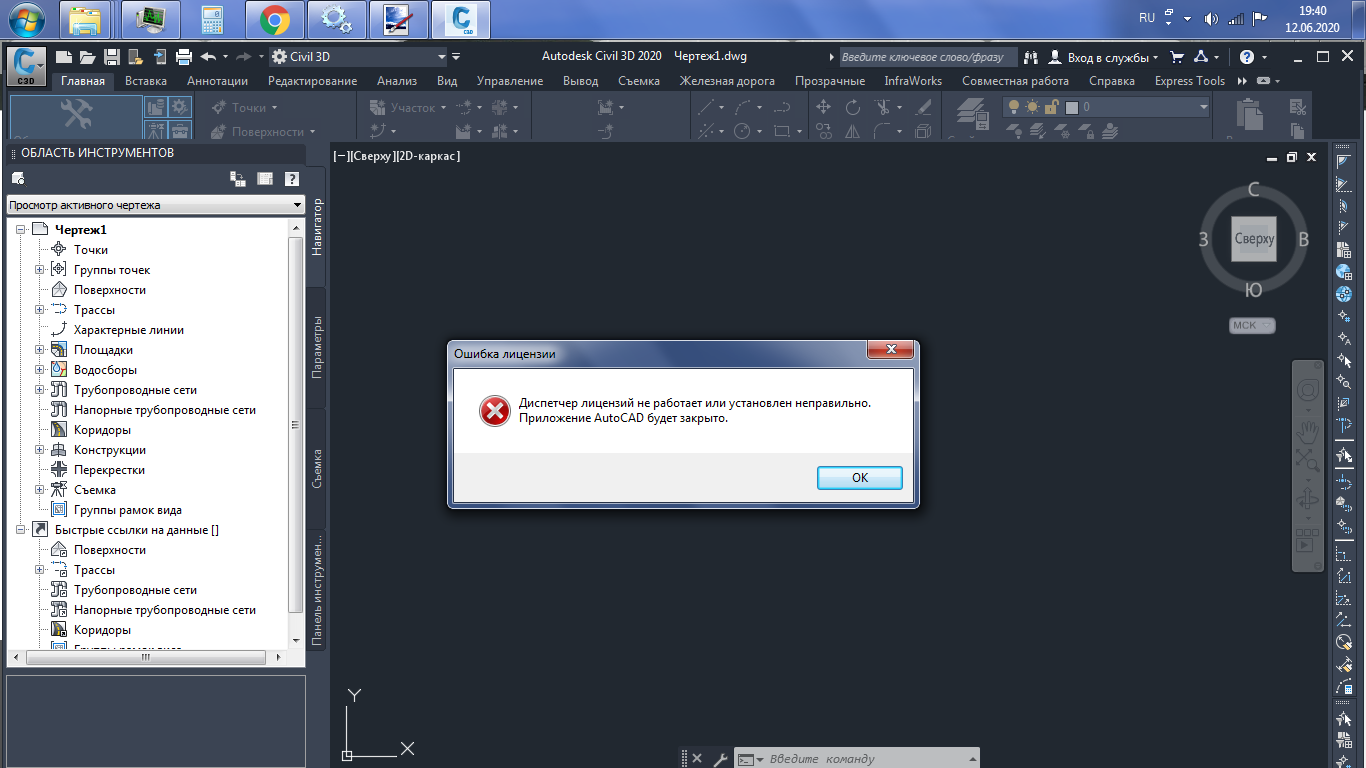This screenshot has height=768, width=1366.
Task: Click the Civil 3D application menu button
Action: click(26, 67)
